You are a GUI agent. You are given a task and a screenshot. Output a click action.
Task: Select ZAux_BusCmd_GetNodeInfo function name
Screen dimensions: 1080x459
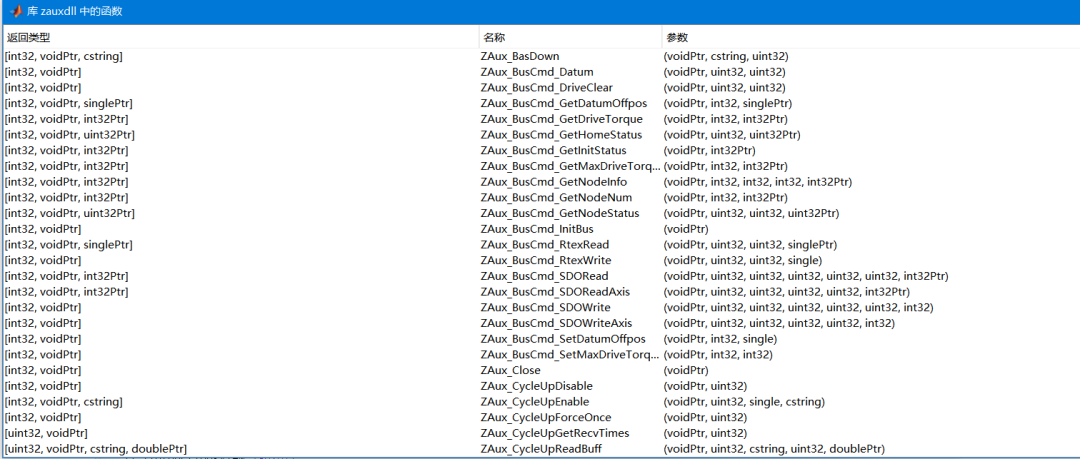tap(554, 182)
